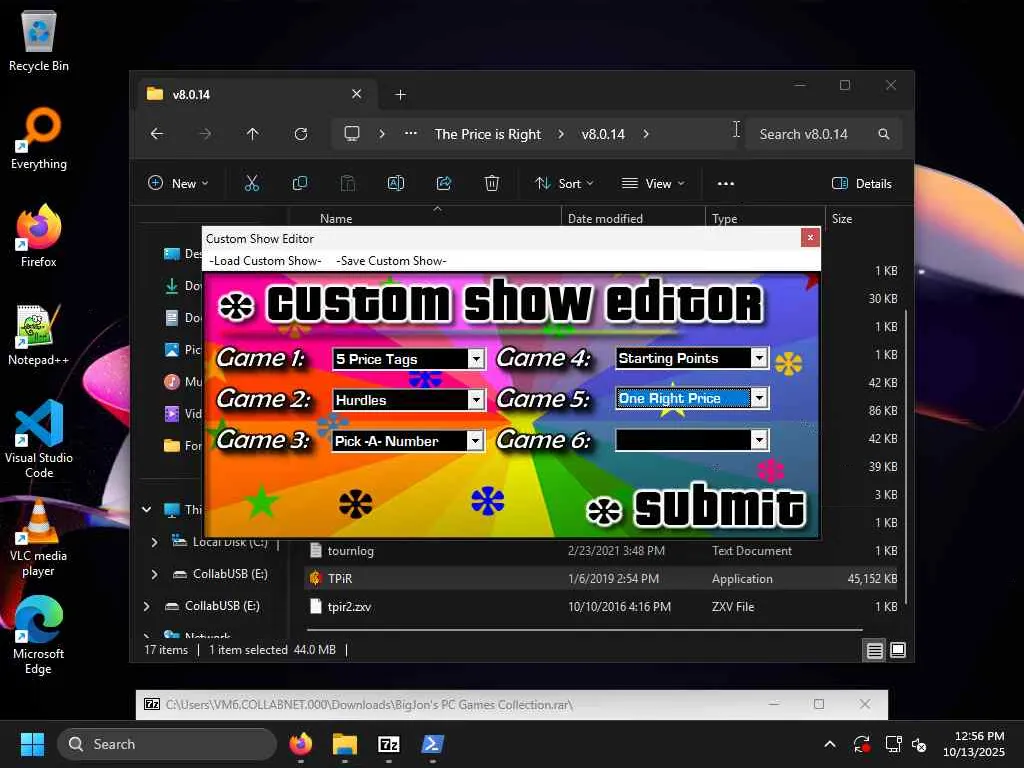Close the v8.0.14 Explorer tab
The width and height of the screenshot is (1024, 768).
(x=357, y=94)
